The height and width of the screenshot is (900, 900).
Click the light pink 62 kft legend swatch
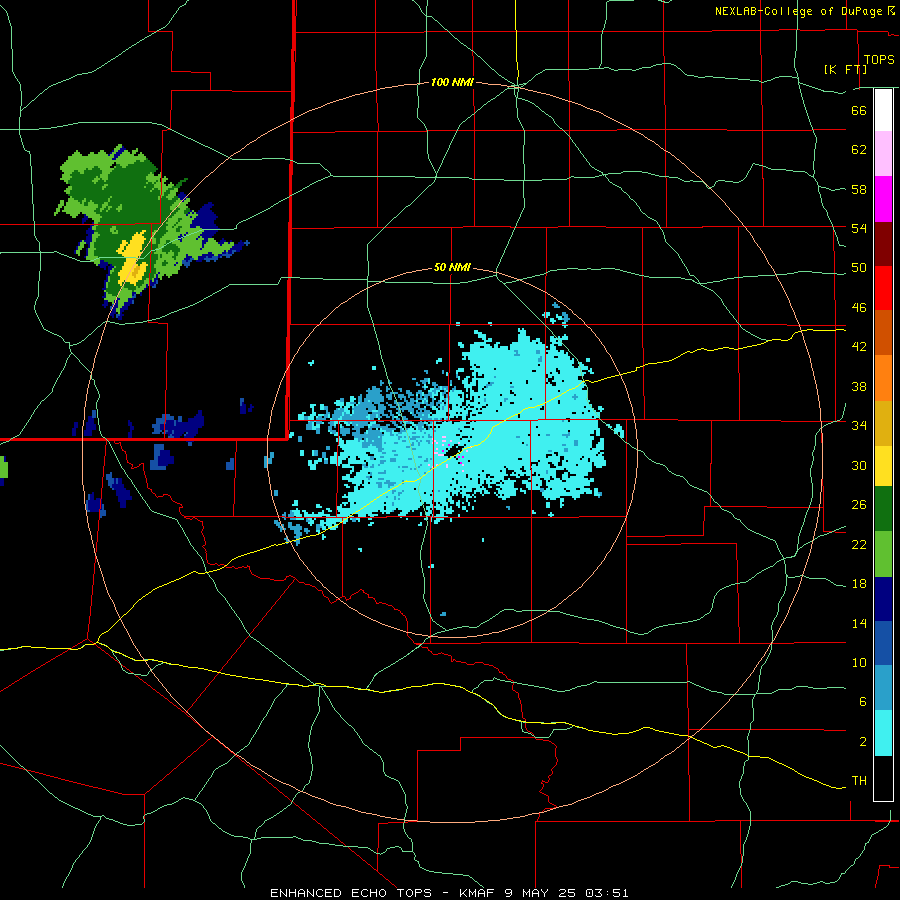tap(883, 154)
